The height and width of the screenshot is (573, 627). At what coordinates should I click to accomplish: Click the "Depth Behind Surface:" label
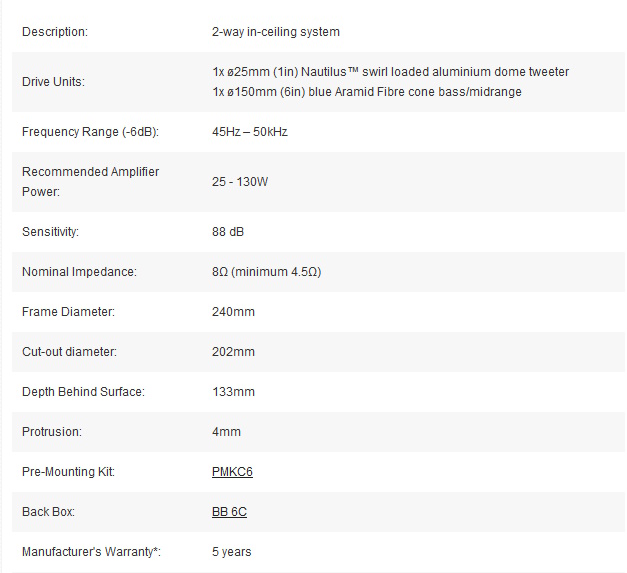tap(83, 392)
